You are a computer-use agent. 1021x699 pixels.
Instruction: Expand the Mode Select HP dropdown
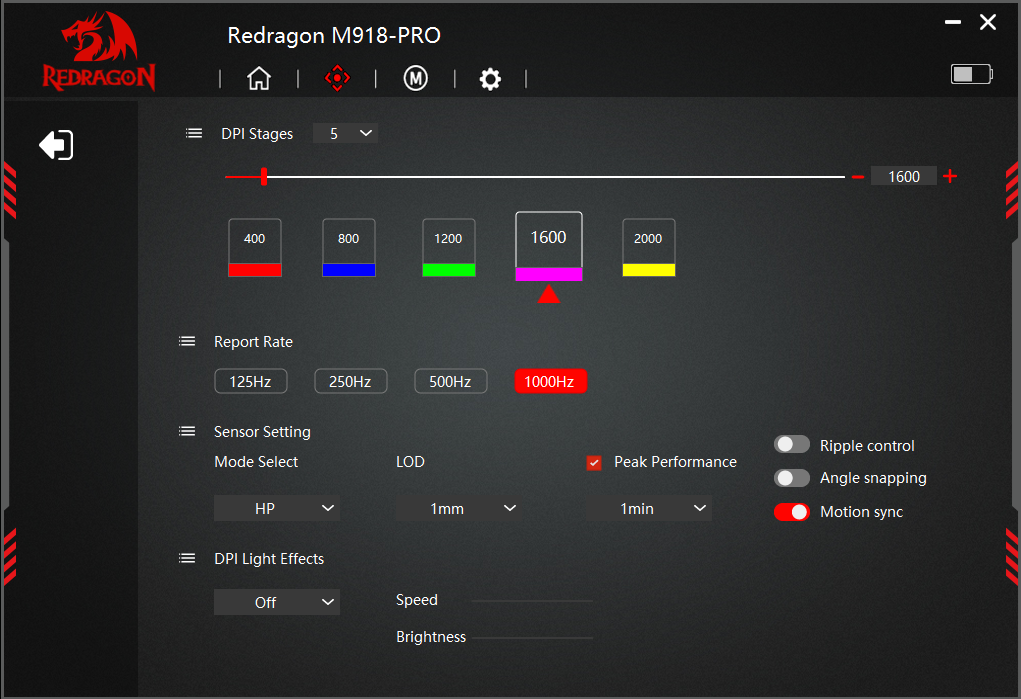277,509
